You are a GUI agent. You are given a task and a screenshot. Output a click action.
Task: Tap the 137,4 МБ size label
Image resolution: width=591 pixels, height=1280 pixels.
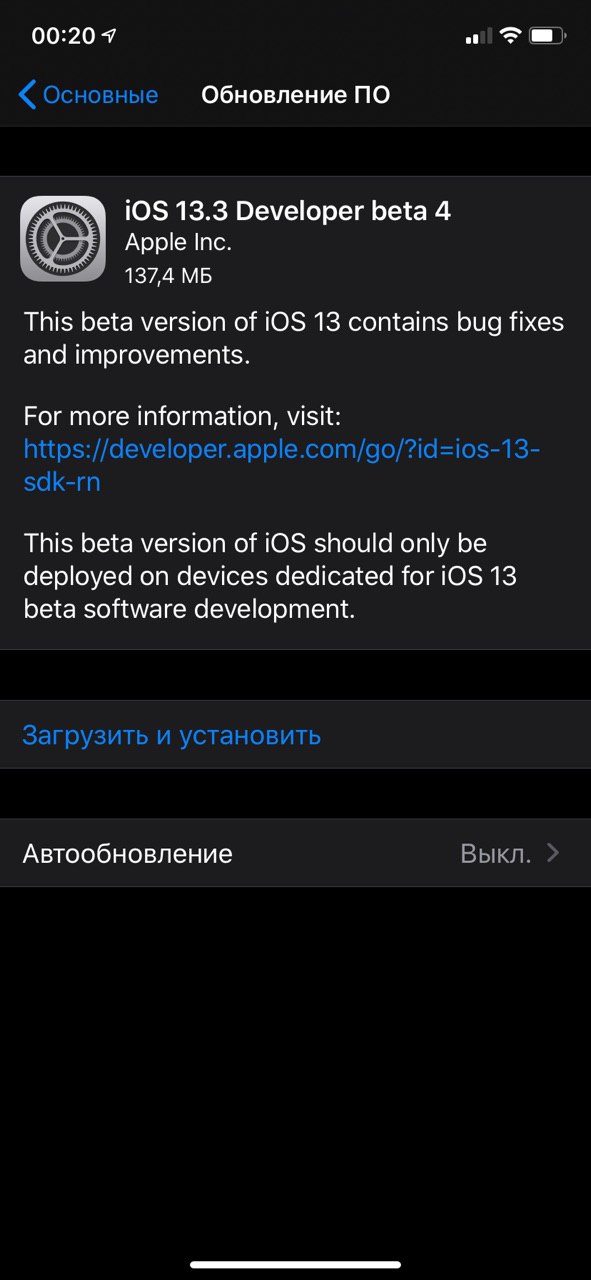tap(168, 275)
